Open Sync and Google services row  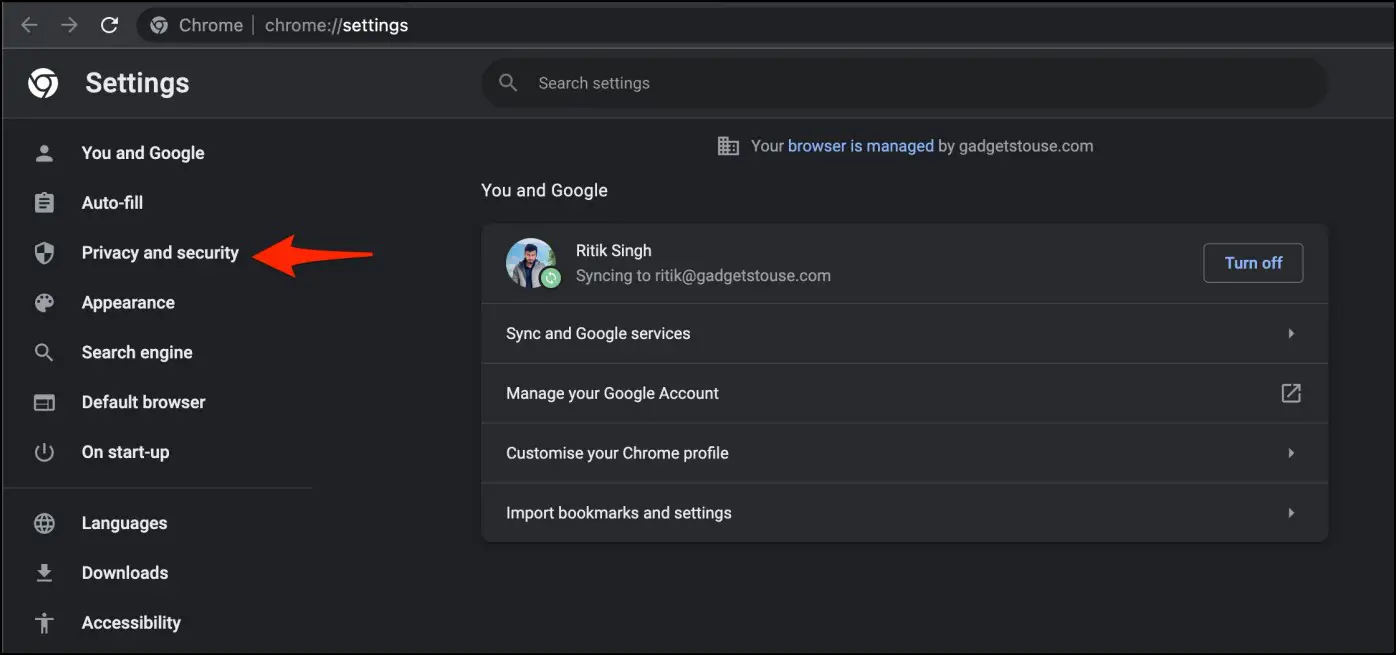click(x=904, y=333)
